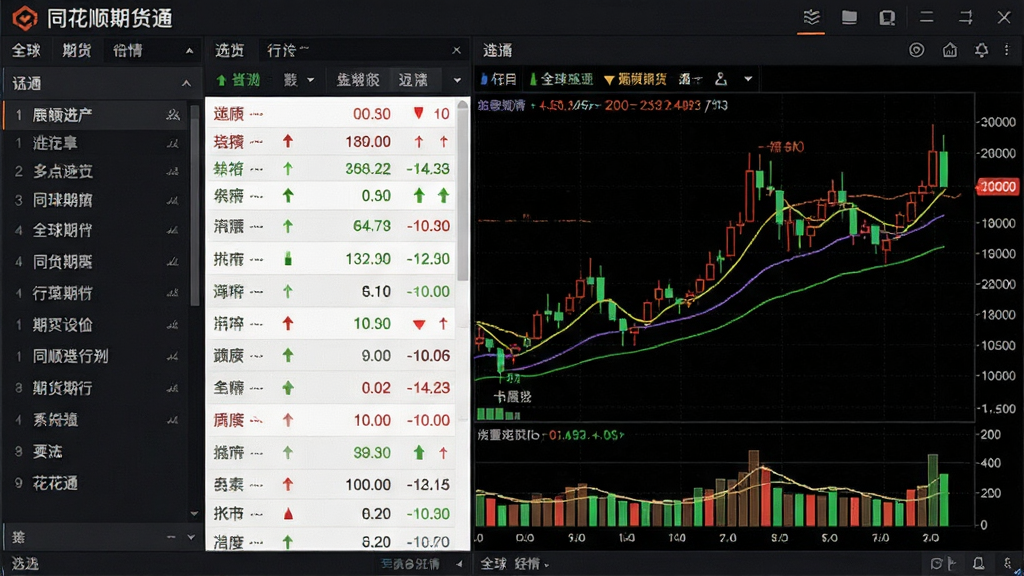Click the mini chart icon on the 同顺 row
1024x576 pixels.
172,357
